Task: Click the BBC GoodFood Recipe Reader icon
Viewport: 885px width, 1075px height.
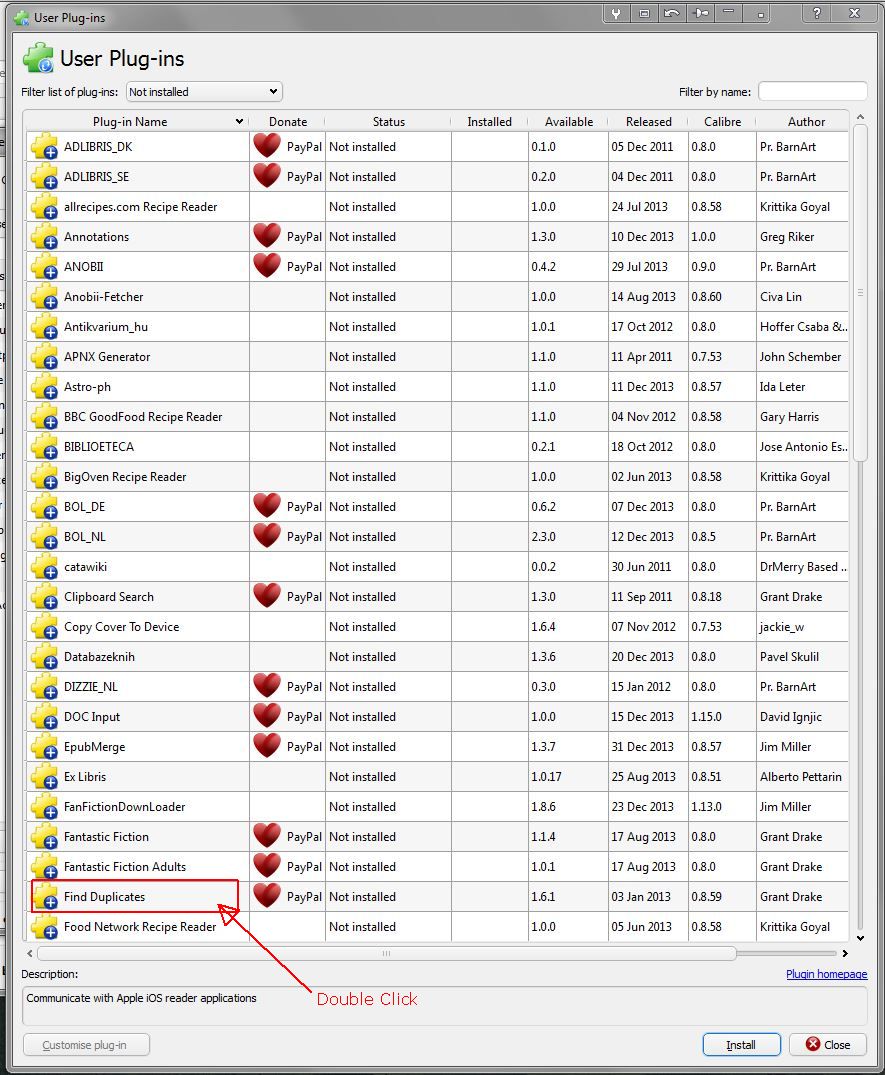Action: point(44,417)
